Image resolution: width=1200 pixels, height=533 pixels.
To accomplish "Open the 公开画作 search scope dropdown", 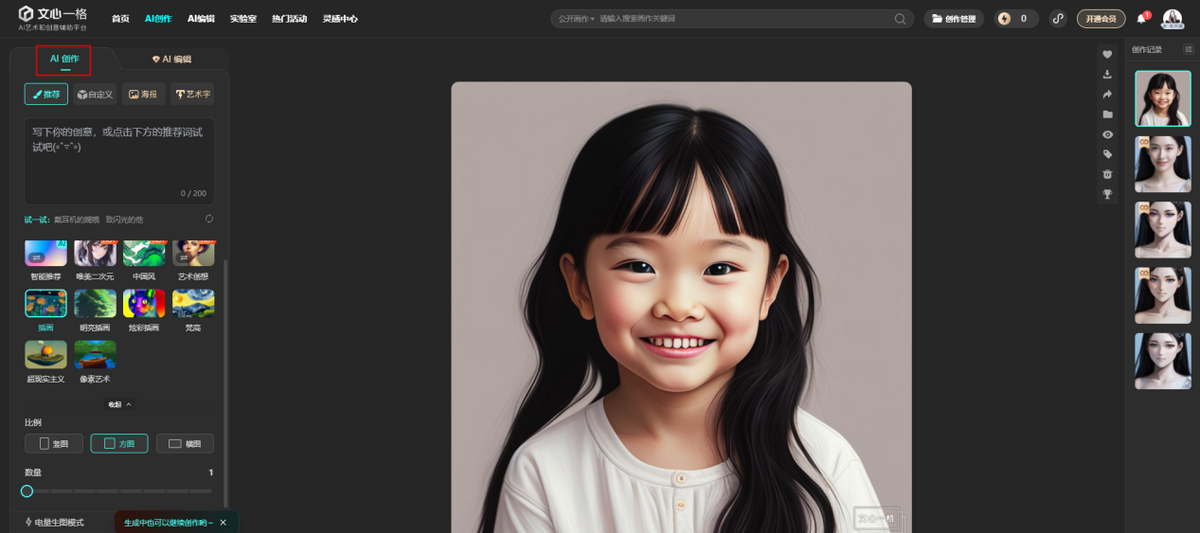I will coord(576,19).
